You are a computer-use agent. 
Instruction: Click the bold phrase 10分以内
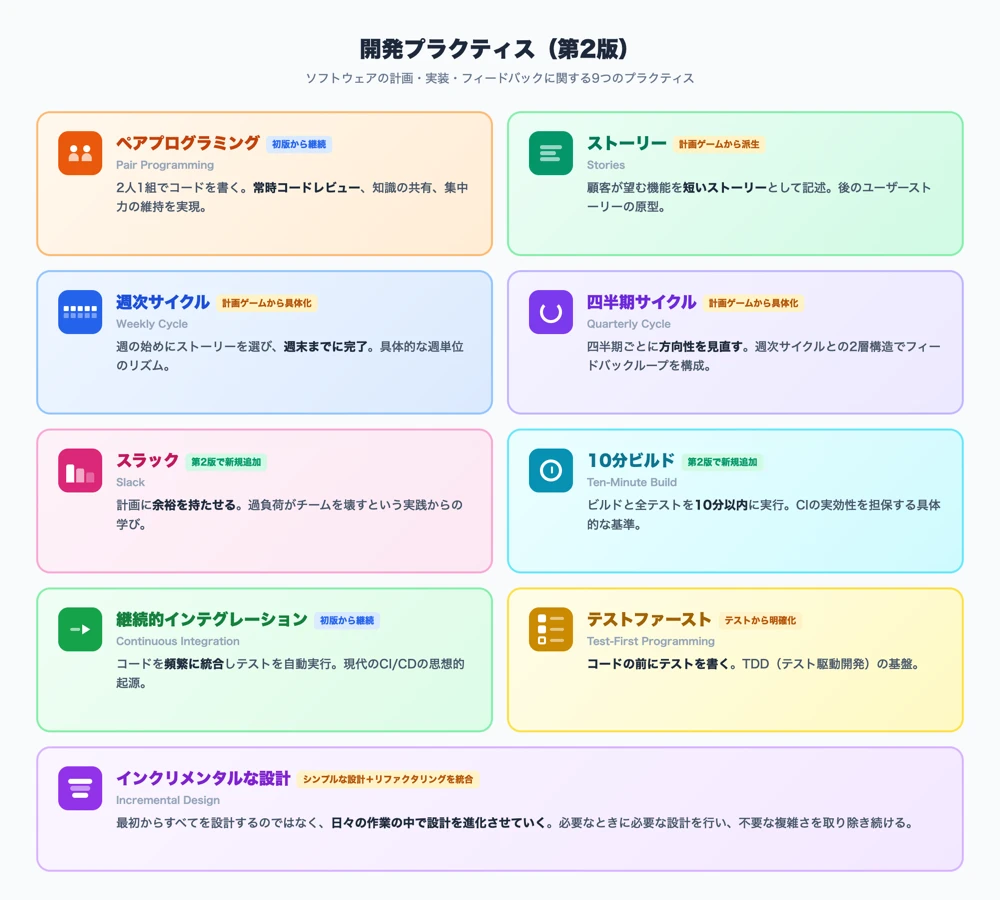(721, 505)
